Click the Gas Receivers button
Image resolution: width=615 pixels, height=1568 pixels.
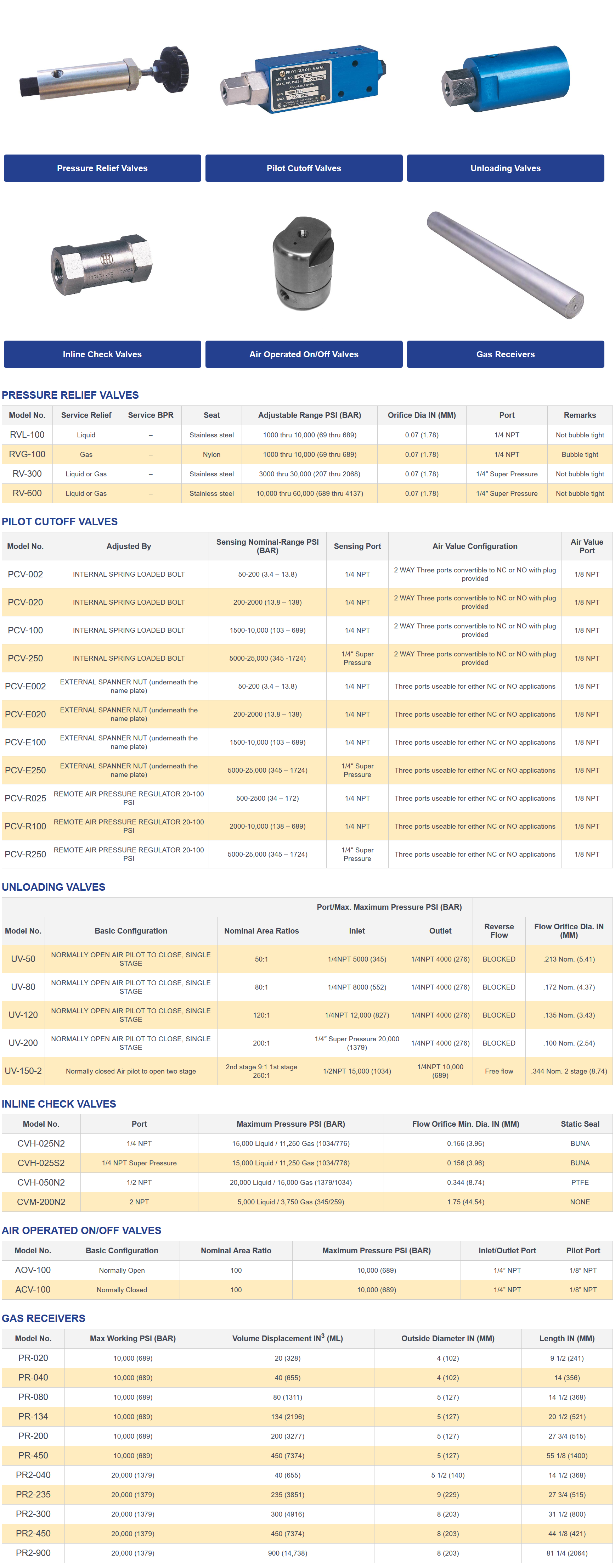pos(505,354)
